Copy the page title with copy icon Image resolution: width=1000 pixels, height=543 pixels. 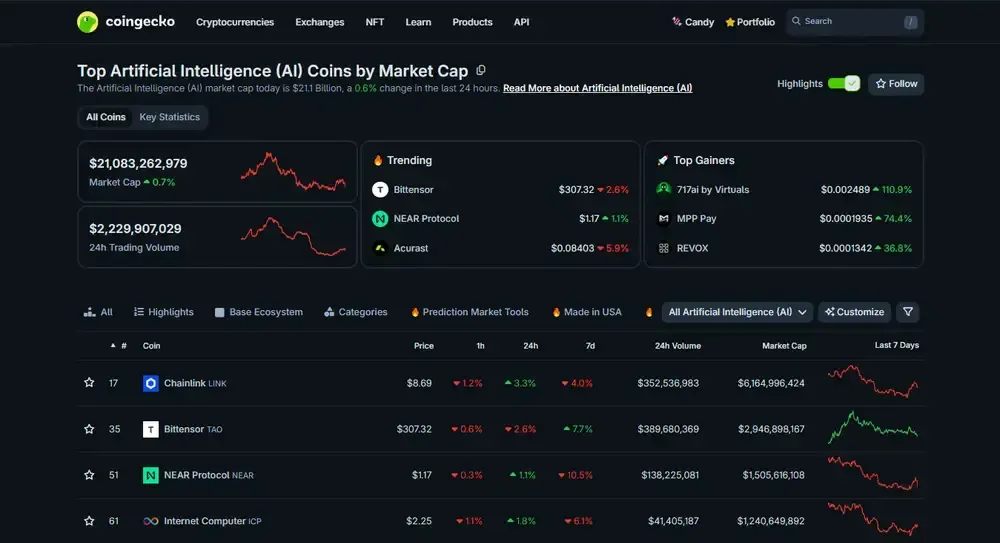(481, 70)
